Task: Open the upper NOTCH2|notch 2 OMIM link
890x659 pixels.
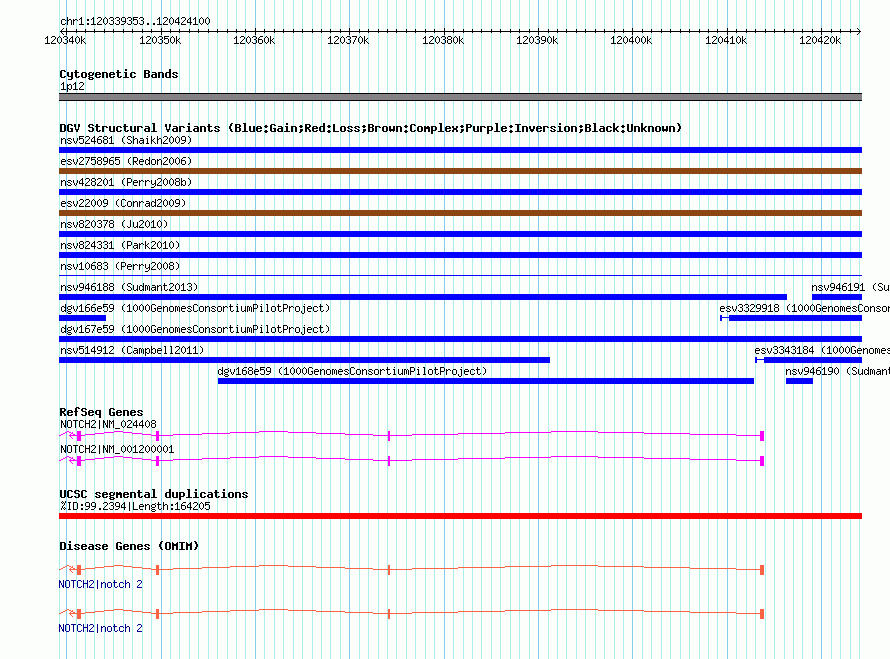Action: click(x=100, y=584)
